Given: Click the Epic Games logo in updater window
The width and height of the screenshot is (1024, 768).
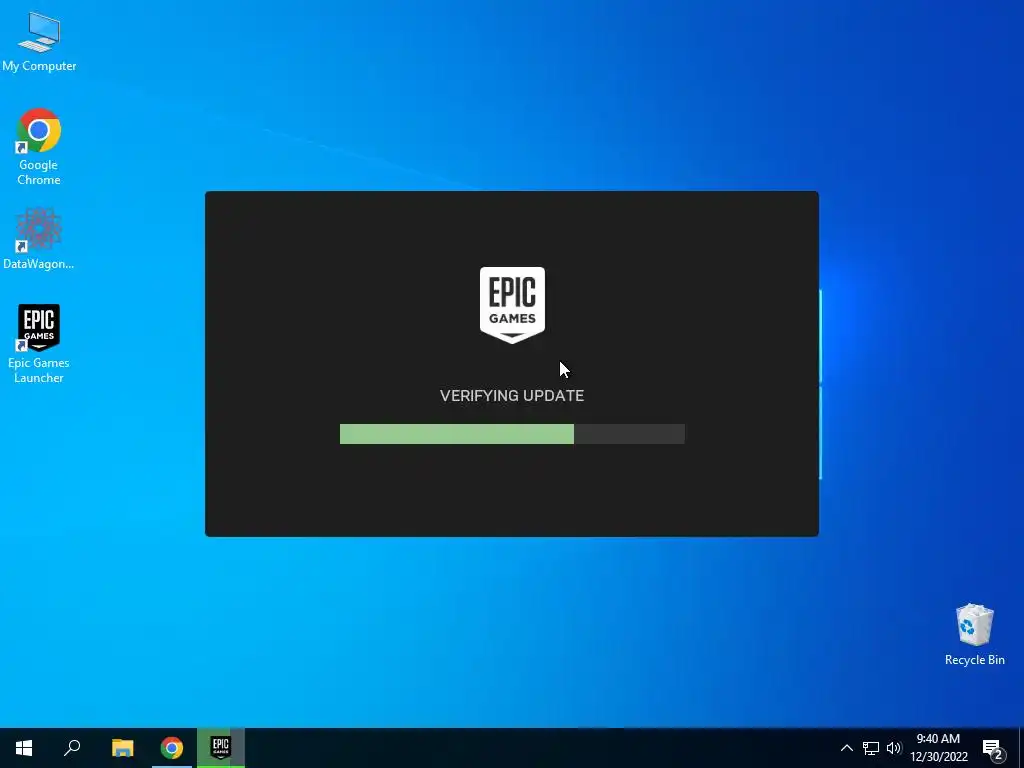Looking at the screenshot, I should [512, 305].
